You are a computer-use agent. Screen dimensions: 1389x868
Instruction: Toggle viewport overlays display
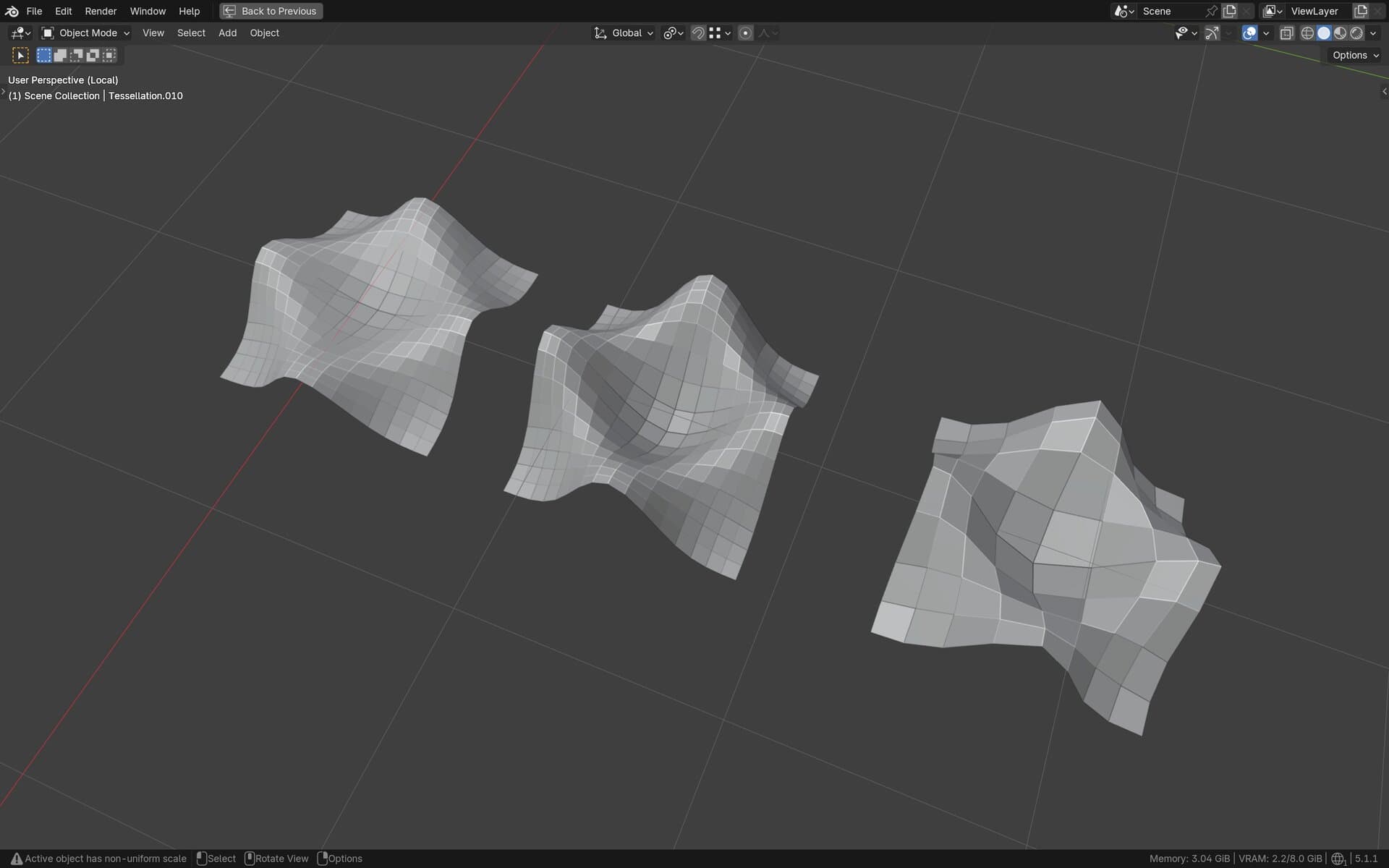[x=1249, y=33]
